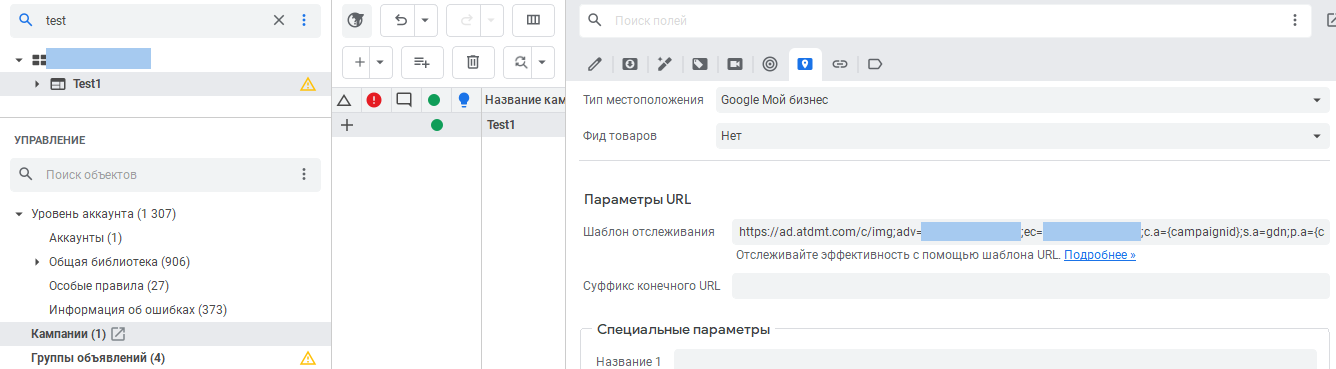1336x369 pixels.
Task: Select 'Аккаунты (1)' in management tree
Action: 85,238
